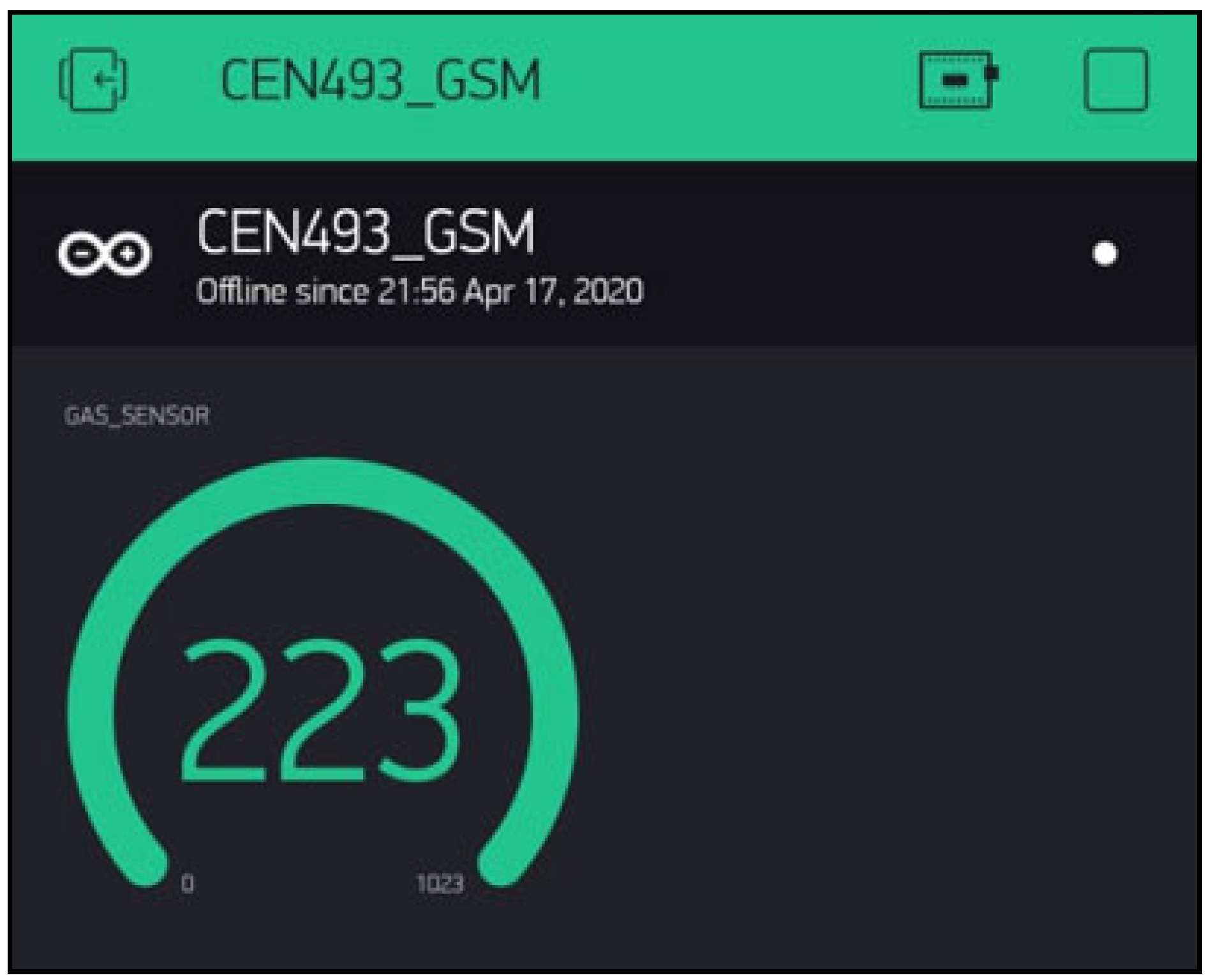Click the green header title CEN493_GSM

click(380, 81)
